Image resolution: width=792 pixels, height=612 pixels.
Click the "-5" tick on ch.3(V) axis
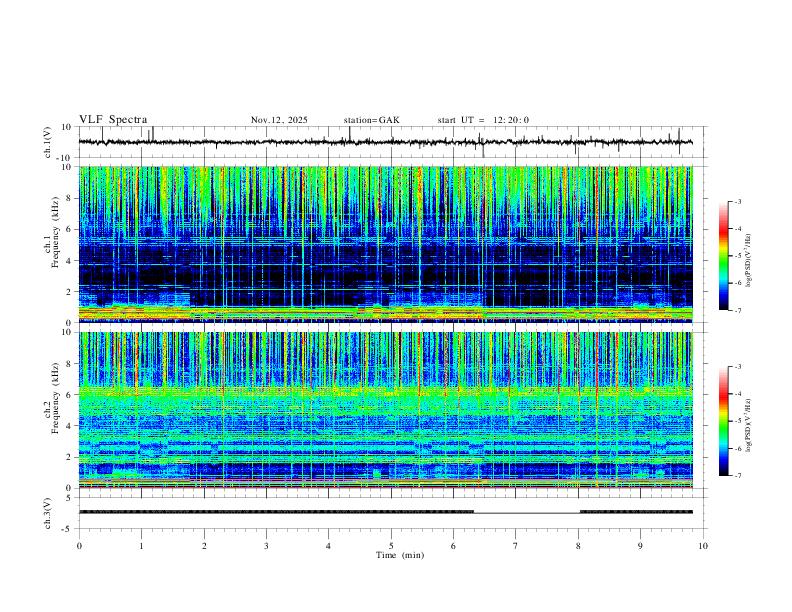point(68,529)
